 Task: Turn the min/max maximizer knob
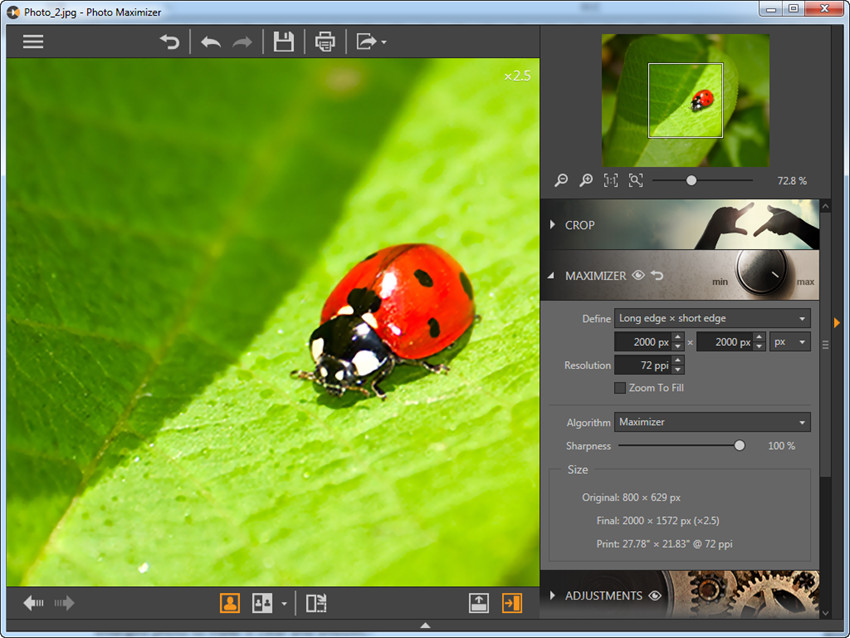pyautogui.click(x=762, y=273)
